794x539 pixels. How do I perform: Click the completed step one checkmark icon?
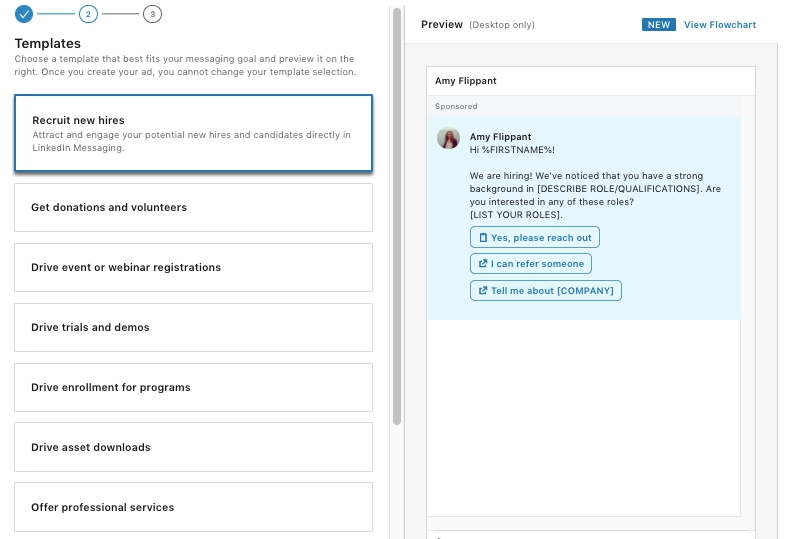tap(24, 14)
